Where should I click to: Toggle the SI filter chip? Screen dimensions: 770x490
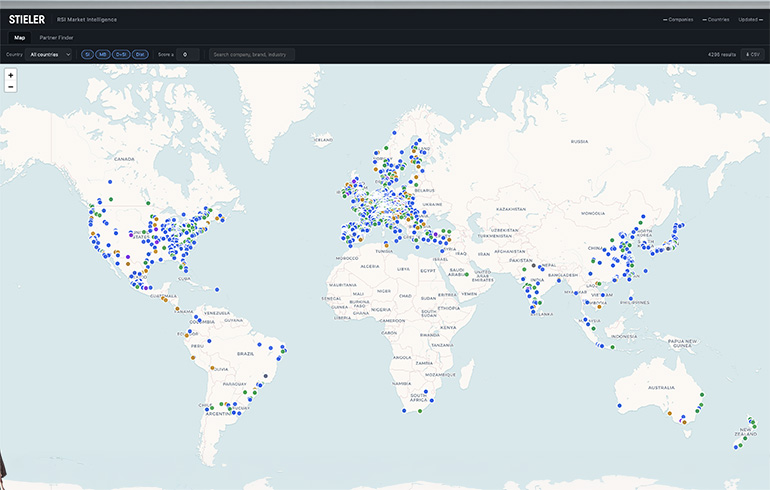87,54
